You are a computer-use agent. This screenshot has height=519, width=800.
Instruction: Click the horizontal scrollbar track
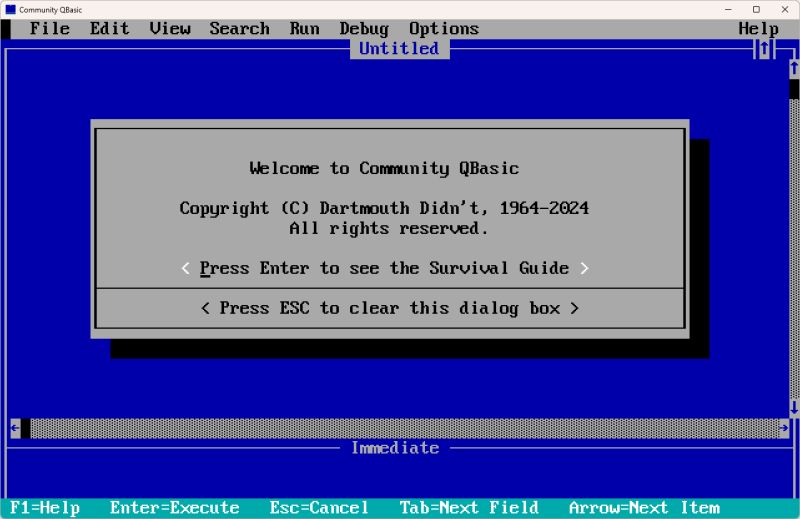pyautogui.click(x=405, y=428)
